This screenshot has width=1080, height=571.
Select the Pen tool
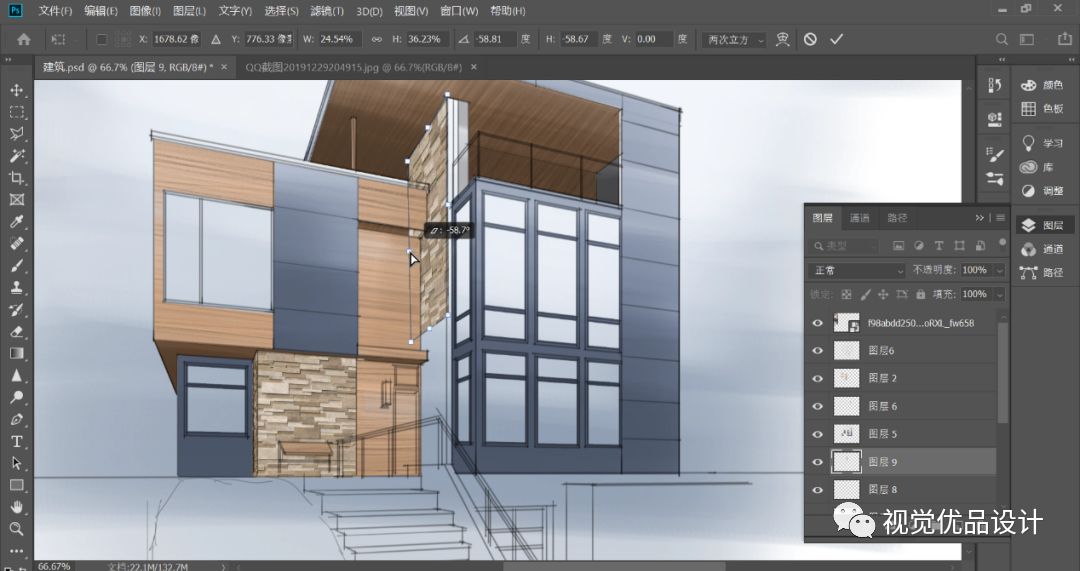(x=17, y=419)
